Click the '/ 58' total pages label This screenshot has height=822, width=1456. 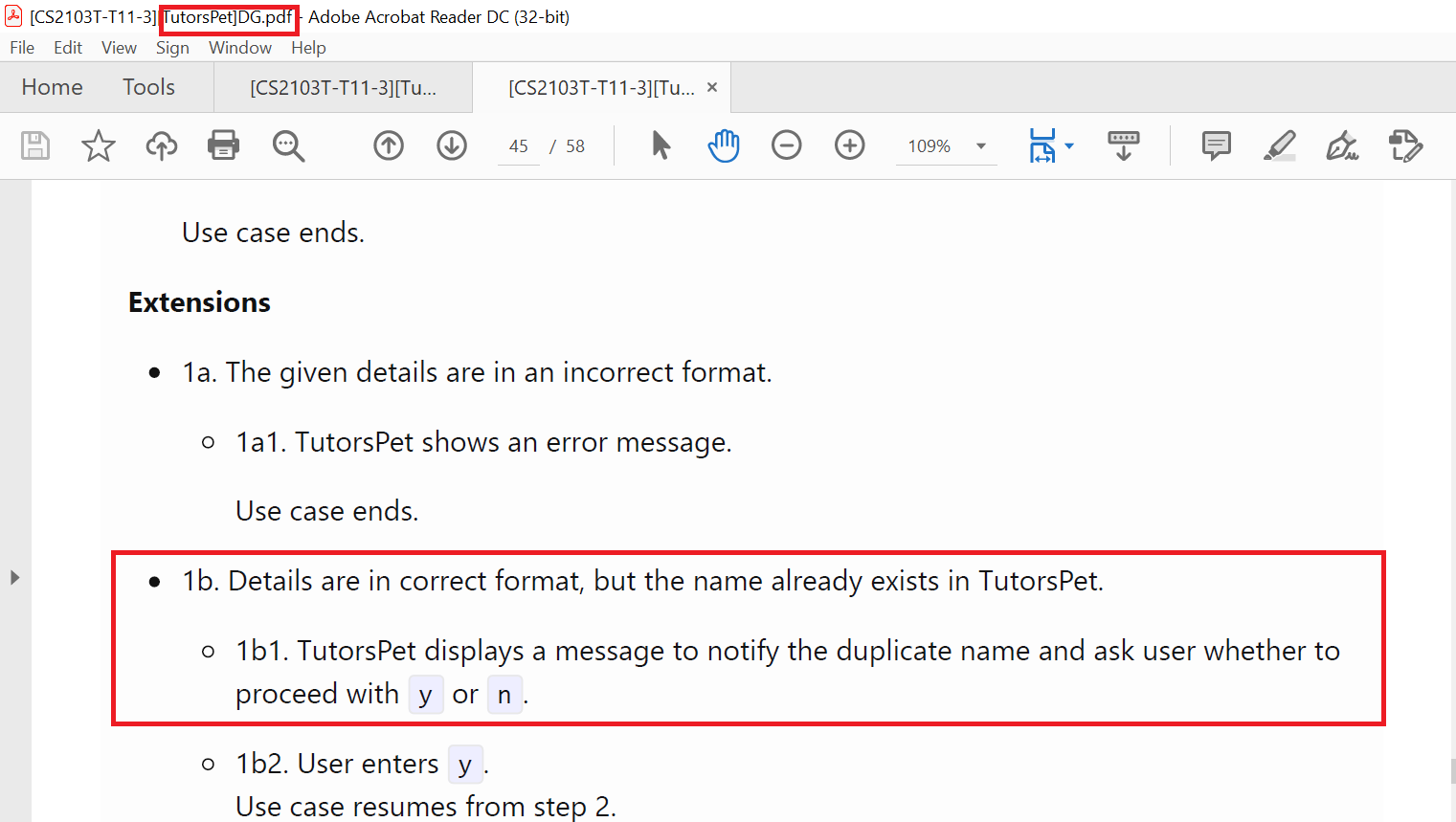(x=567, y=146)
